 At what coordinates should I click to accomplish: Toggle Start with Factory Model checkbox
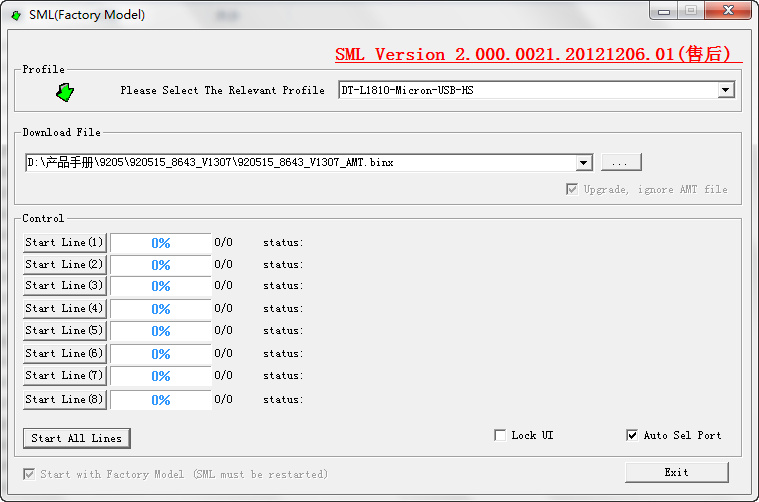point(29,474)
